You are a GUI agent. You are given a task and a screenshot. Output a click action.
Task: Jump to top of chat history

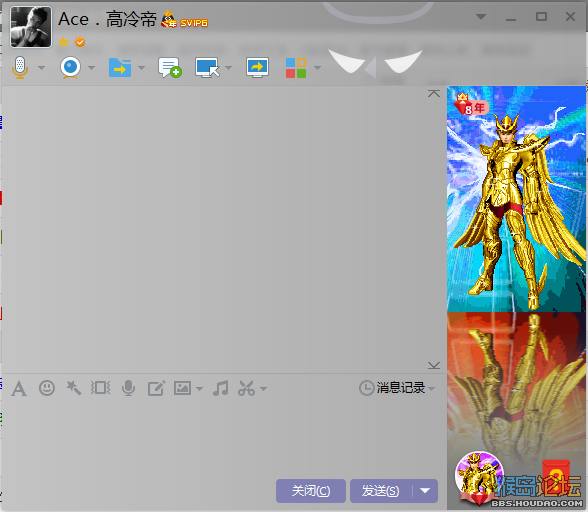click(434, 93)
